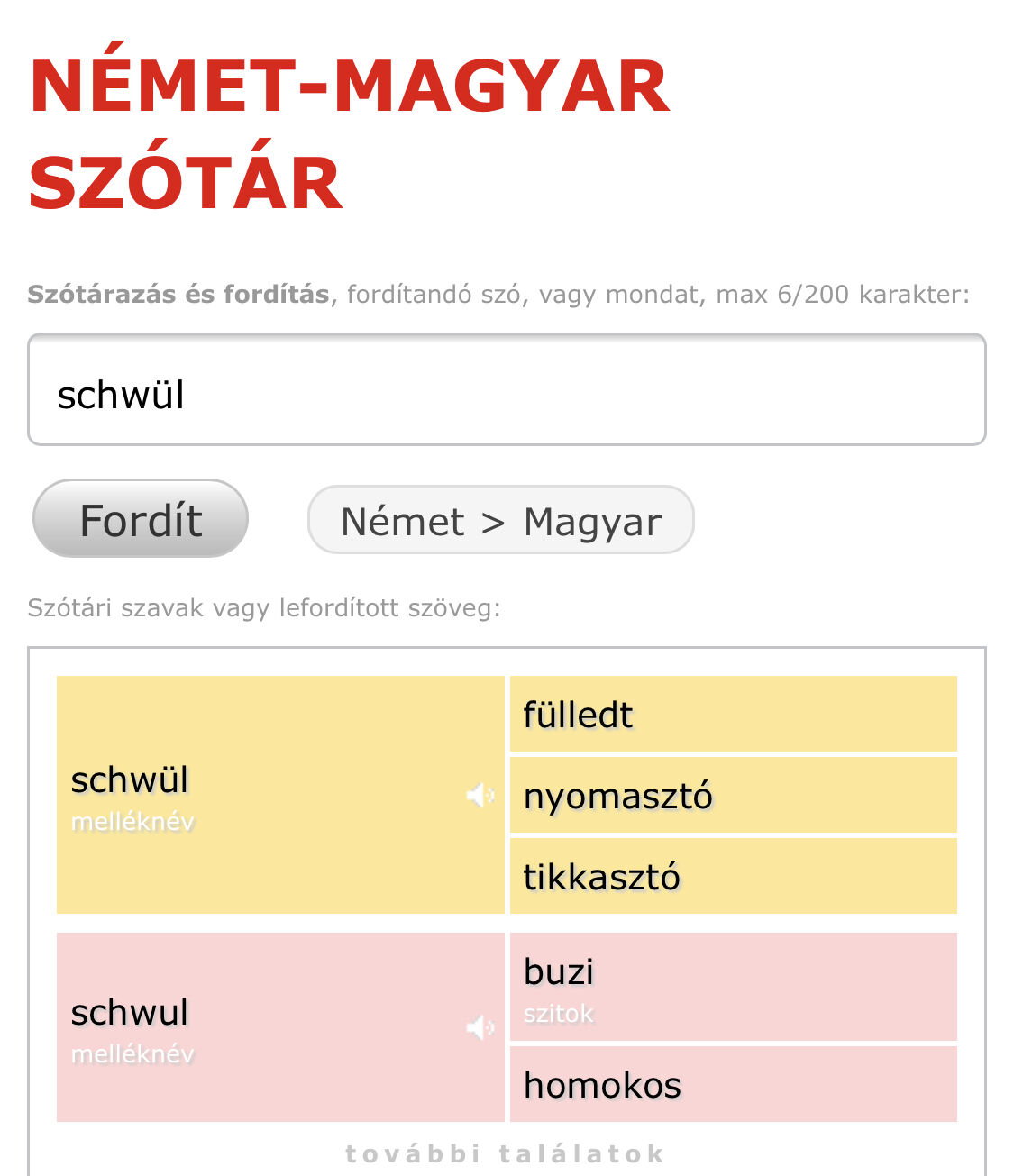The height and width of the screenshot is (1176, 1014).
Task: Play audio pronunciation for schwul
Action: (x=480, y=1027)
